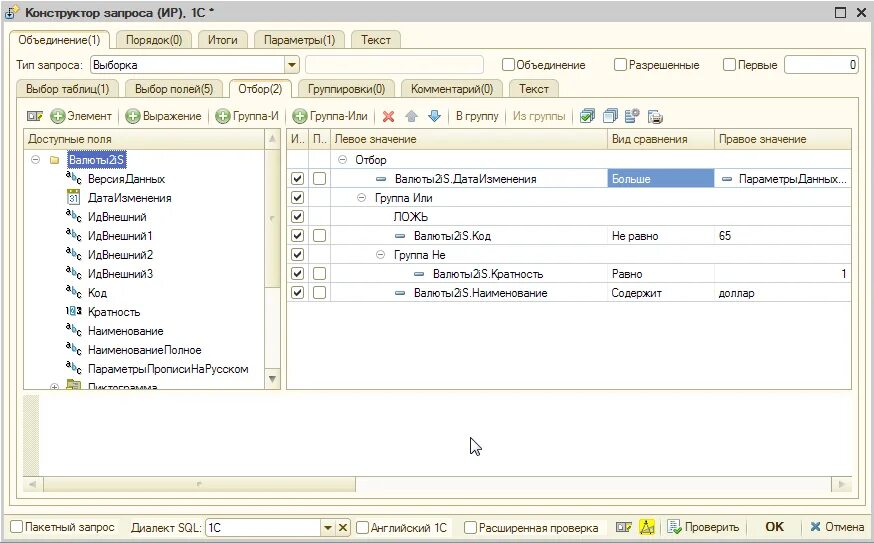
Task: Click the calendar icon of ДатаИзменения field
Action: click(74, 197)
